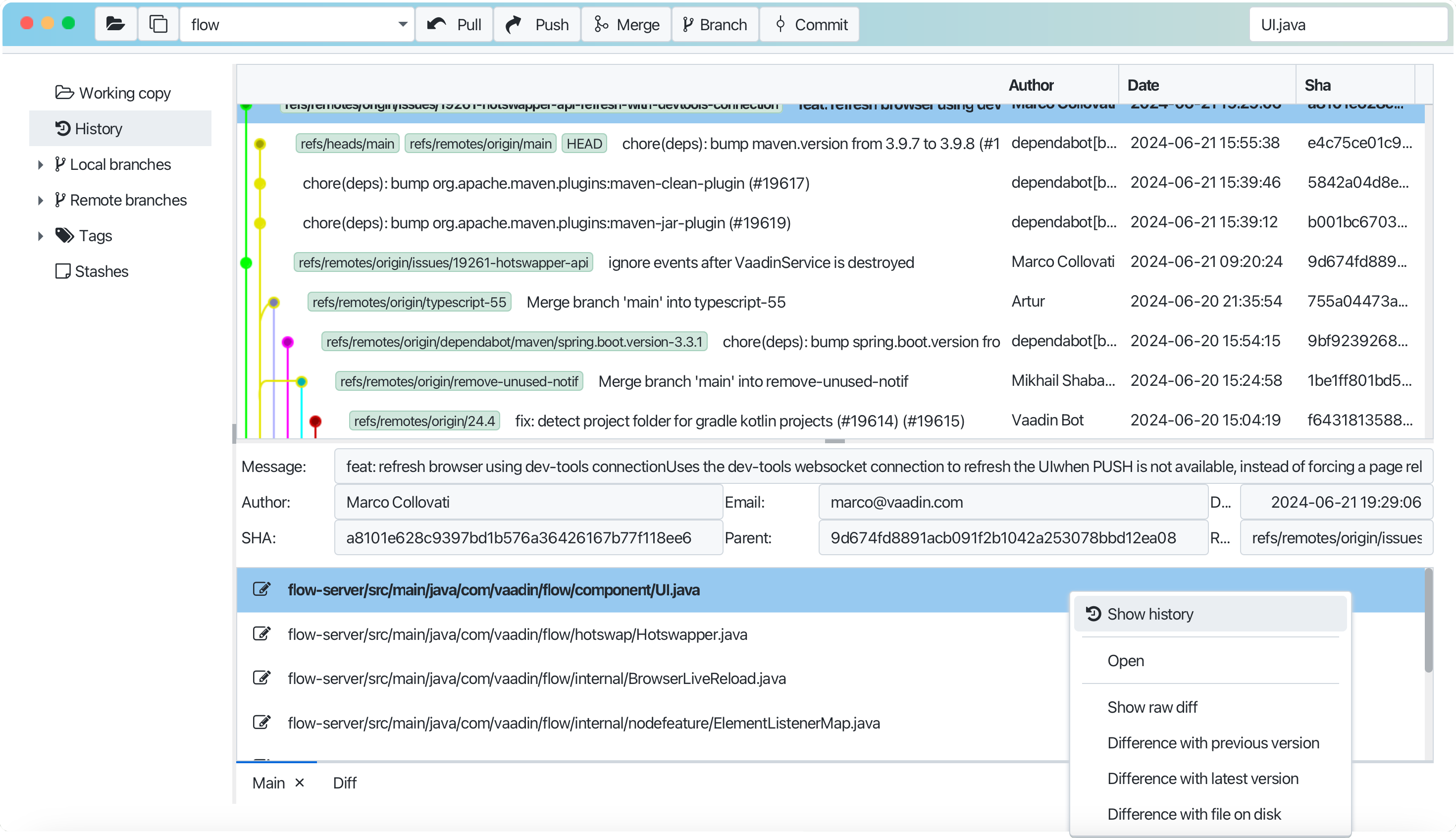Click the edit icon beside Hotswapper.java

[x=262, y=634]
